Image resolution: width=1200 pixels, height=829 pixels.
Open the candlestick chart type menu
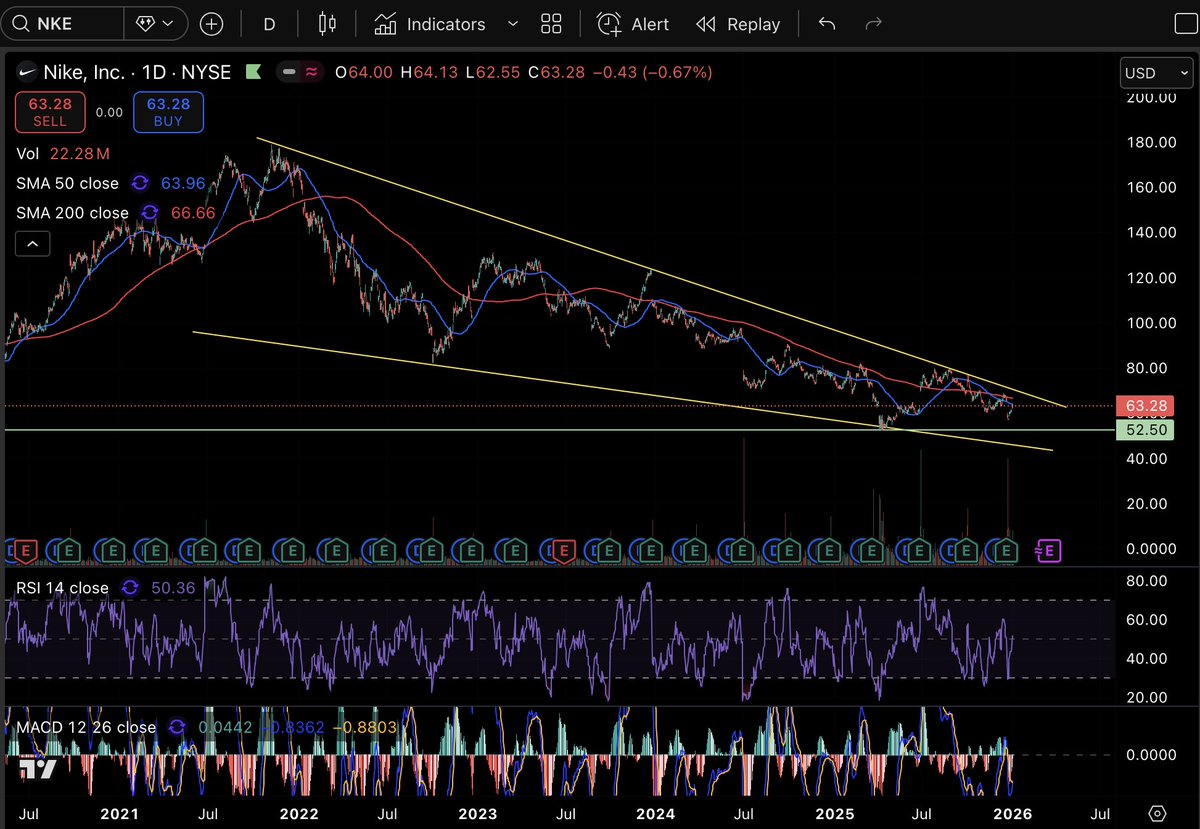(x=327, y=24)
